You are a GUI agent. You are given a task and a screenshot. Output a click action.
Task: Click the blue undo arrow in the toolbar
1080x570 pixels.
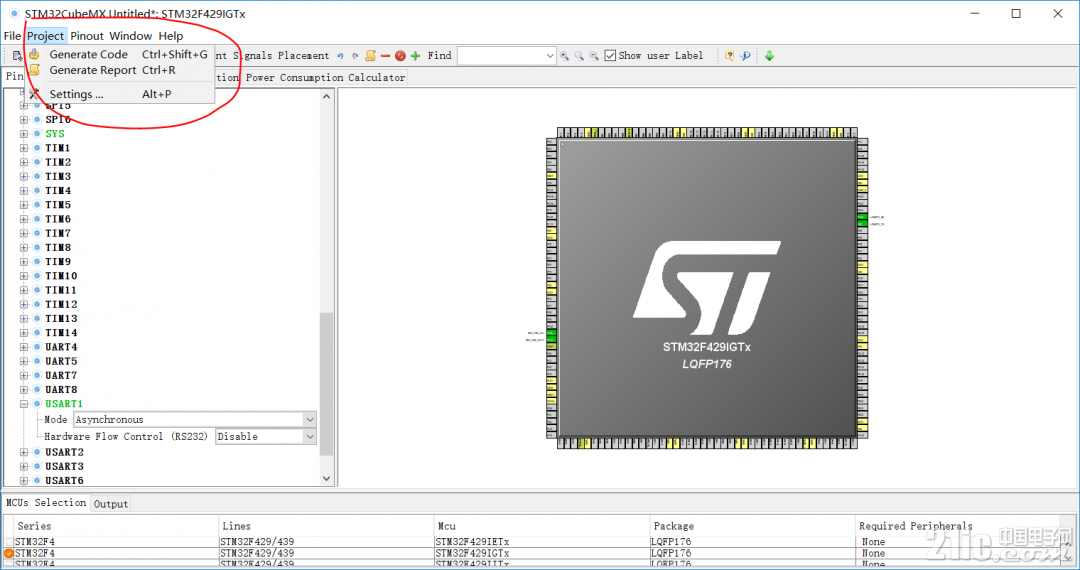pos(340,56)
